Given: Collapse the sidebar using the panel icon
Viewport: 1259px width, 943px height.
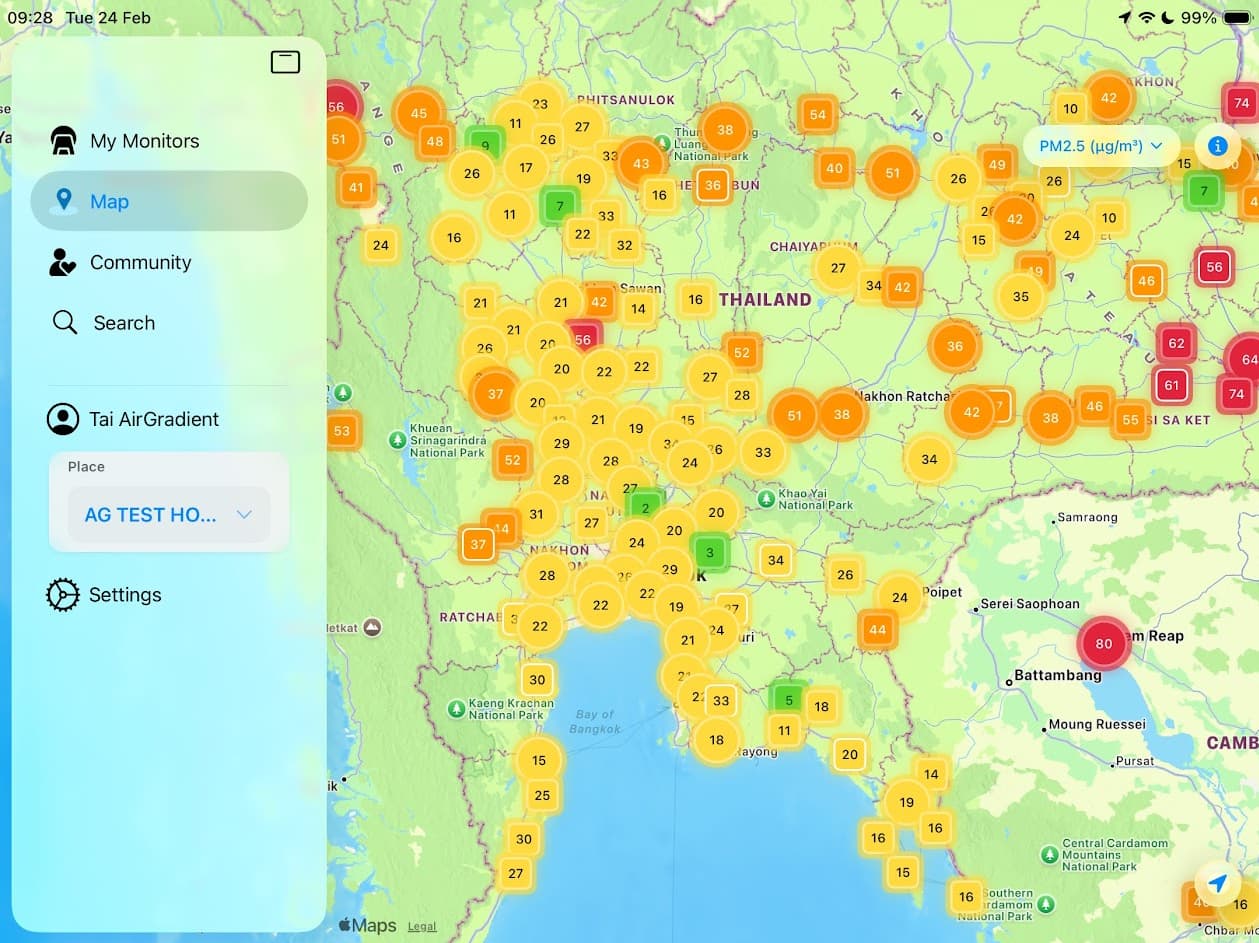Looking at the screenshot, I should (x=285, y=62).
